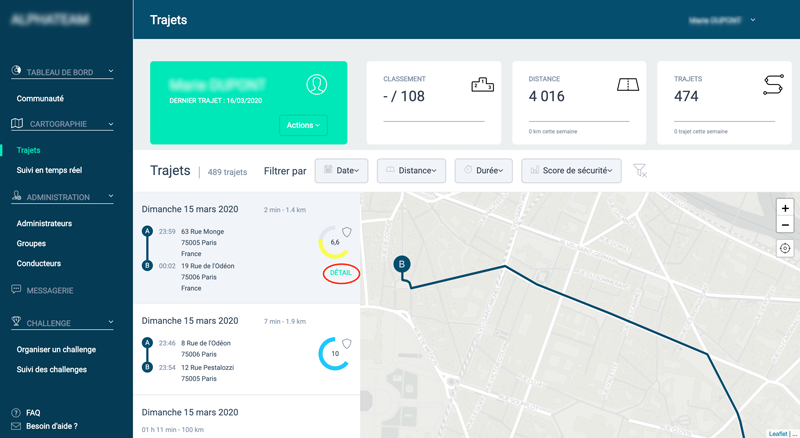Open the Actions dropdown button
The height and width of the screenshot is (438, 800).
pos(303,125)
